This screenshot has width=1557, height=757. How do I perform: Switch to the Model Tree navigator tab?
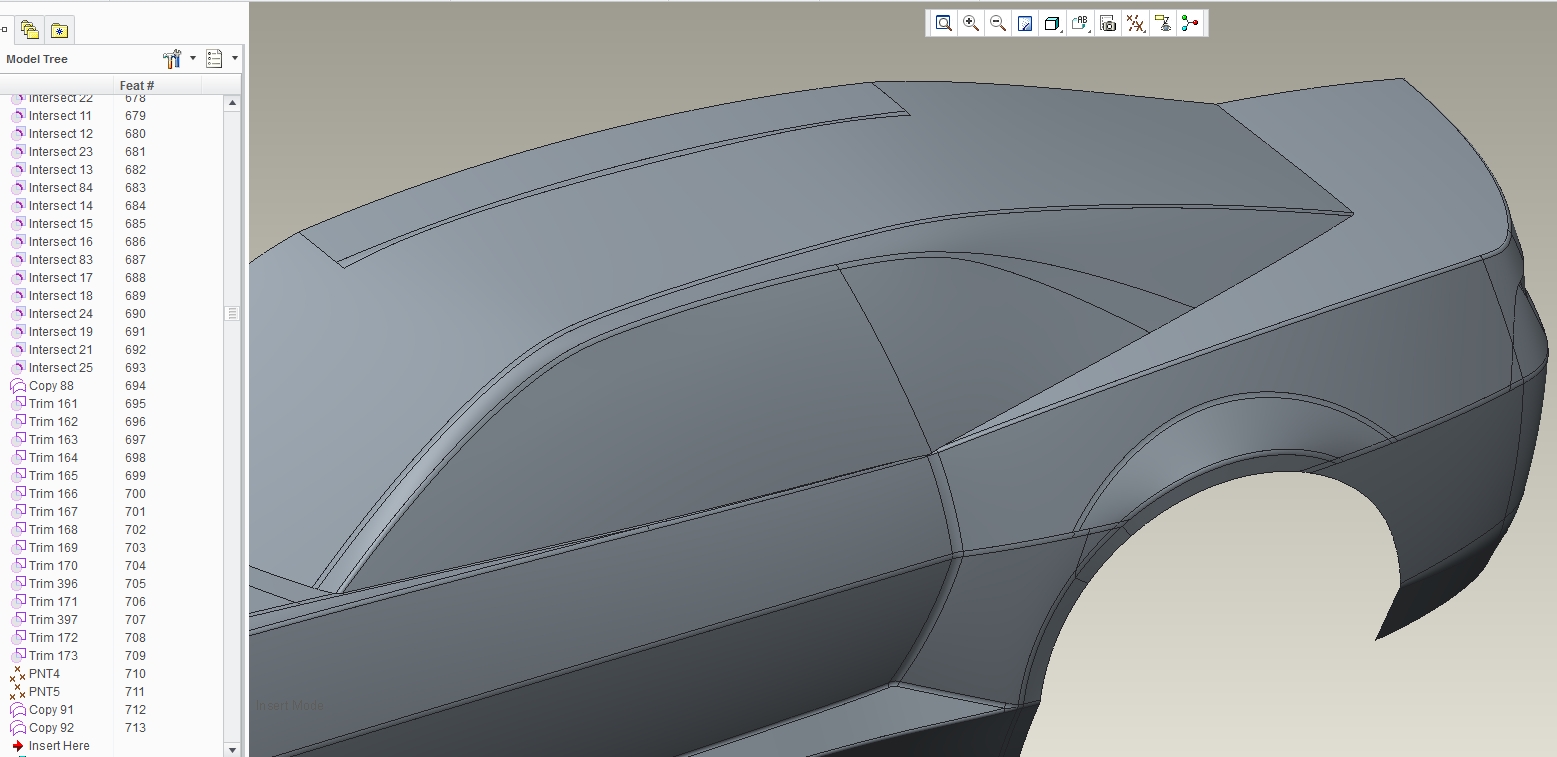5,30
